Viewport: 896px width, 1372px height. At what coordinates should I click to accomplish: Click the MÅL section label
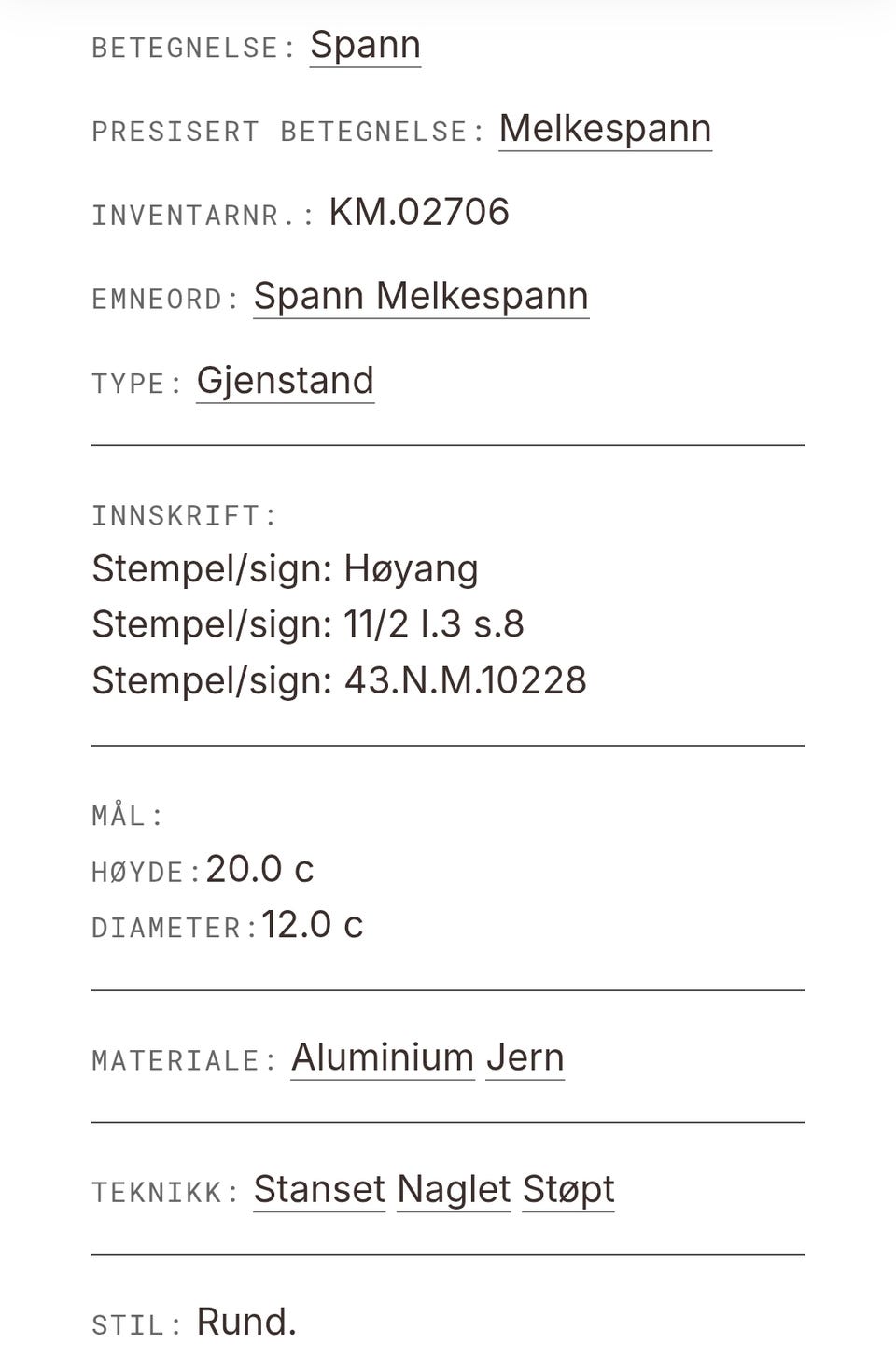click(128, 815)
